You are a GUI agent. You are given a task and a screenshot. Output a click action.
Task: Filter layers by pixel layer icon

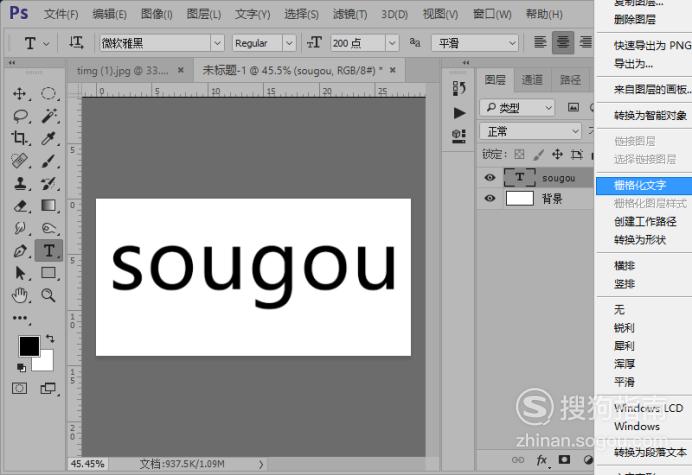click(x=573, y=107)
